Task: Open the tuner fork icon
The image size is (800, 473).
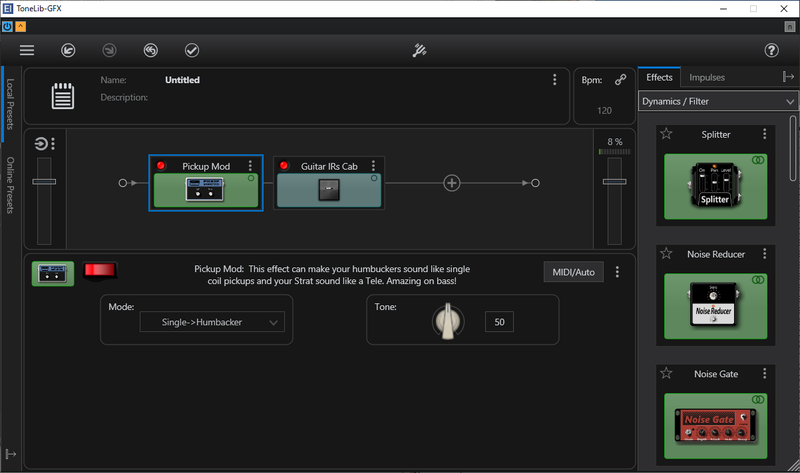Action: (x=419, y=50)
